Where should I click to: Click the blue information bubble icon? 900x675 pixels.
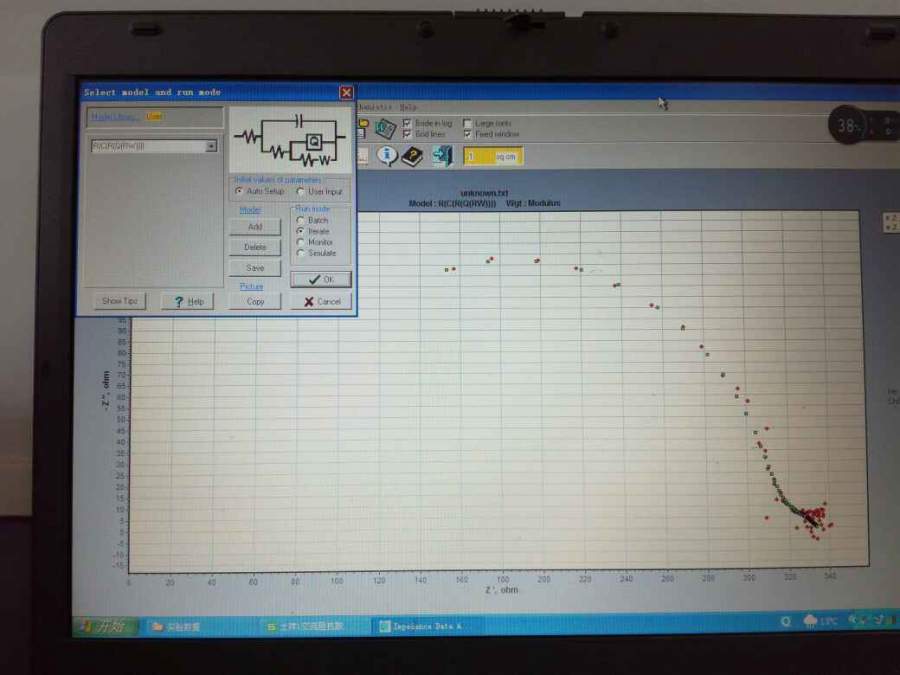(387, 156)
